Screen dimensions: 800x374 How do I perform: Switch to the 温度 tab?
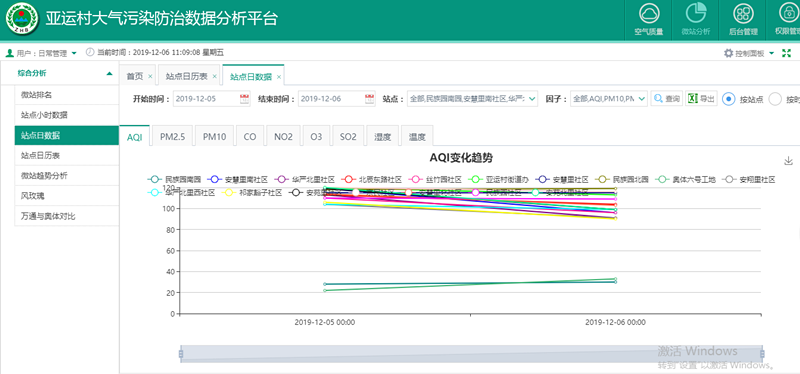click(x=417, y=137)
